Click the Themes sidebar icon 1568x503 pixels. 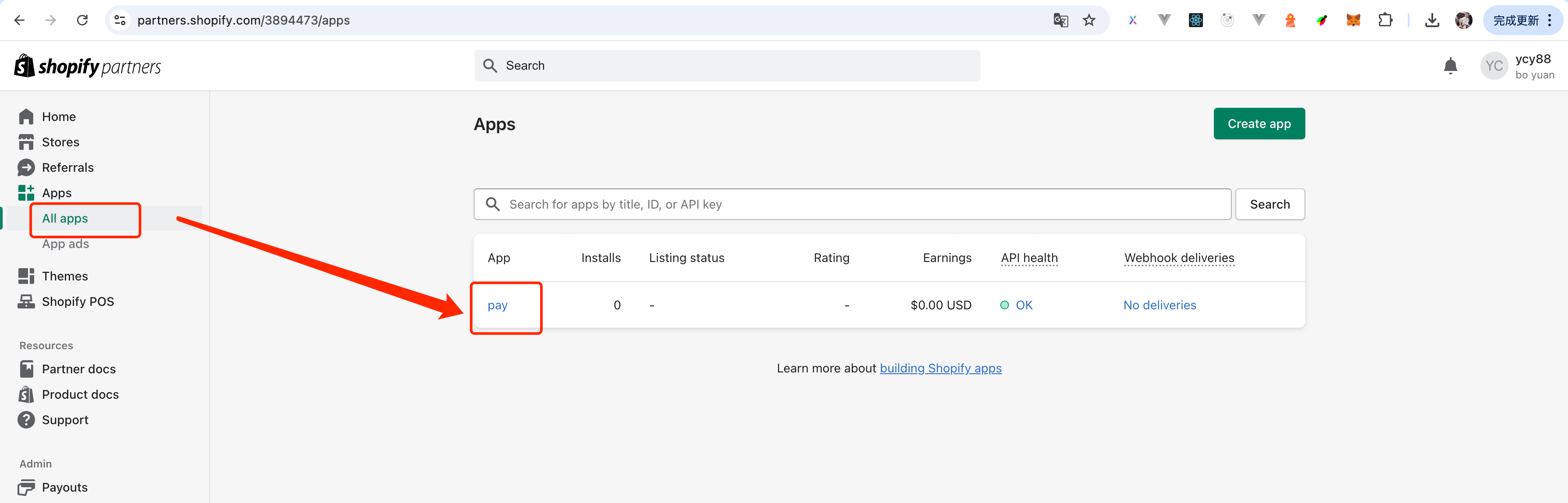[26, 276]
